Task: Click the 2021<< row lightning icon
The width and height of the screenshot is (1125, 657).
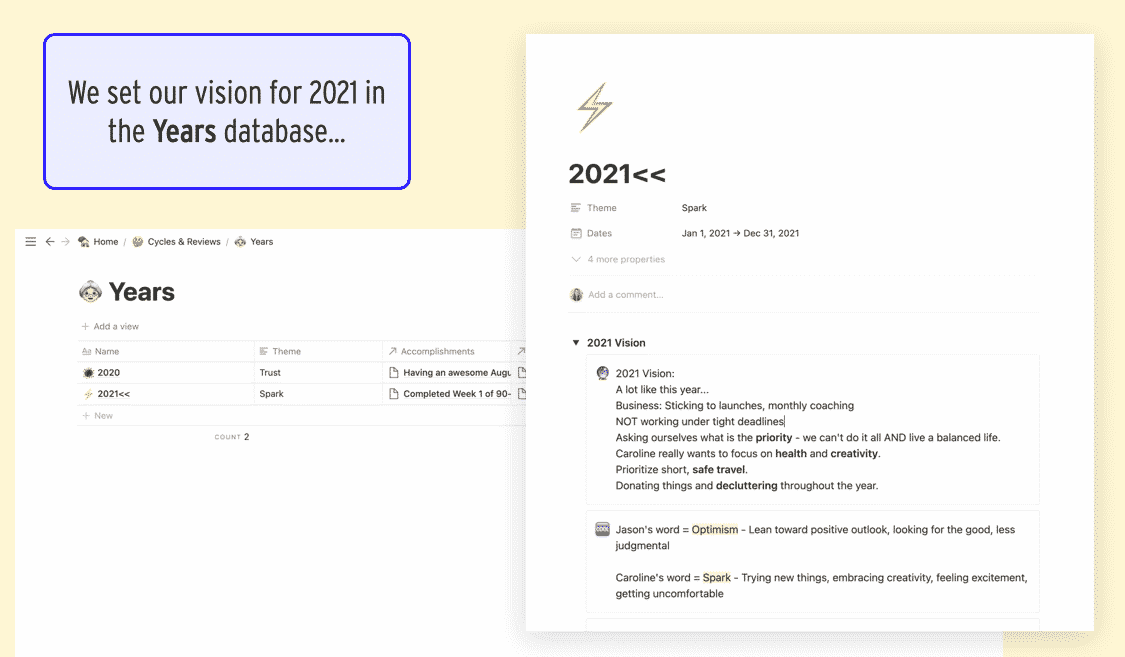Action: (x=88, y=394)
